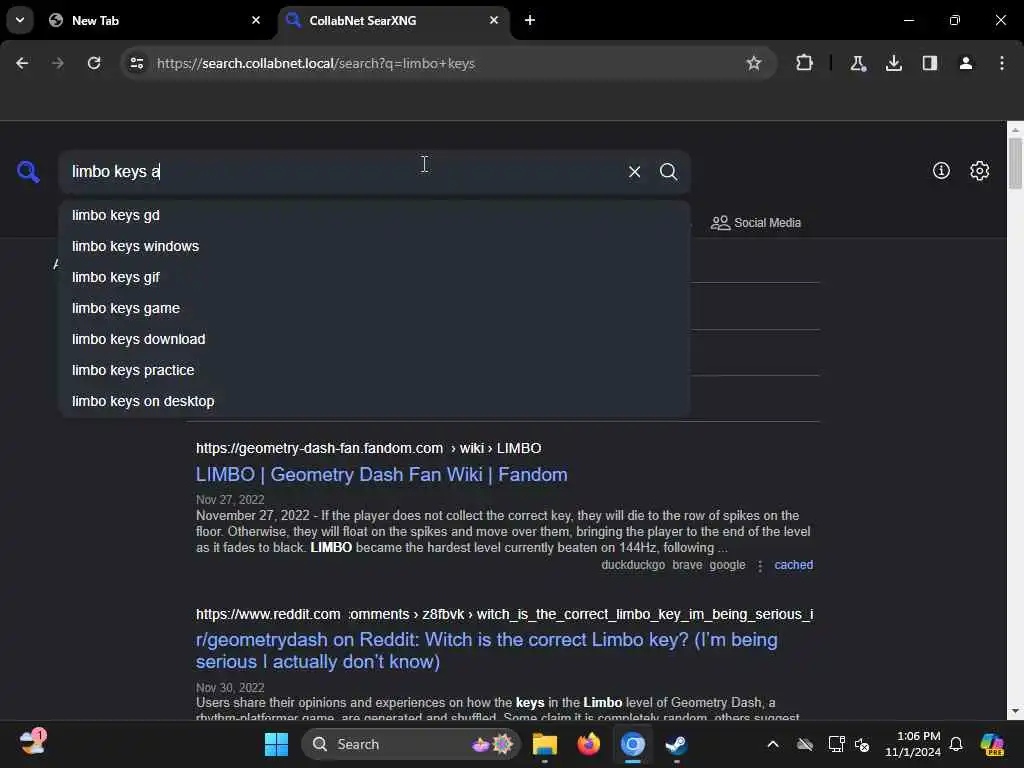Screen dimensions: 1024x768
Task: Open the clock showing 1:06 PM
Action: click(913, 744)
